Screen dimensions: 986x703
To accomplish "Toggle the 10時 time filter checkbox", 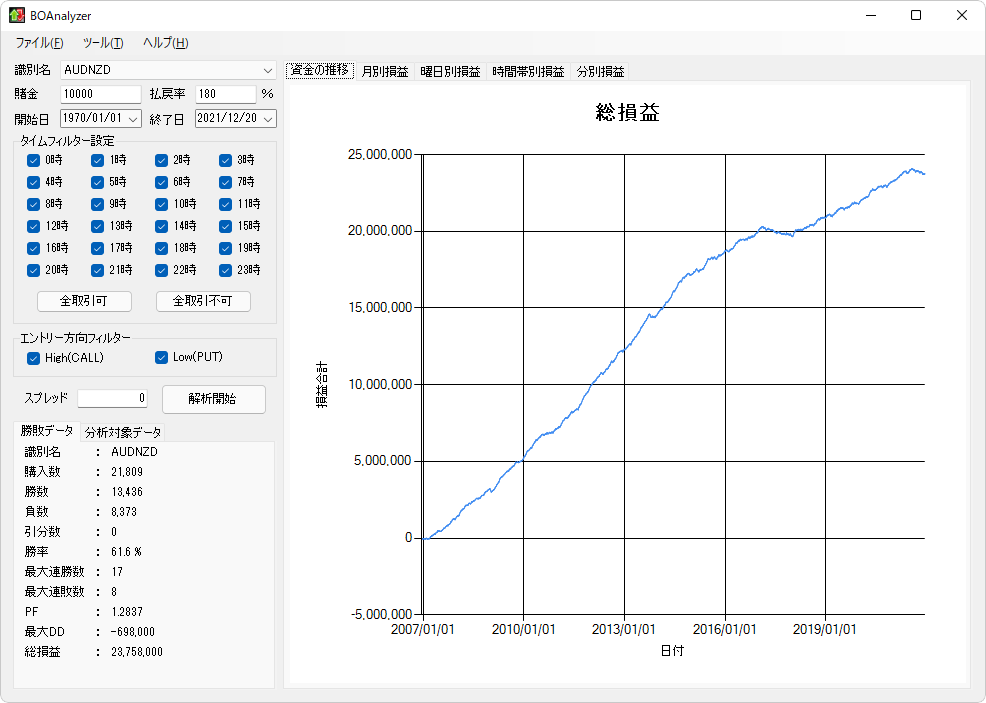I will click(162, 204).
